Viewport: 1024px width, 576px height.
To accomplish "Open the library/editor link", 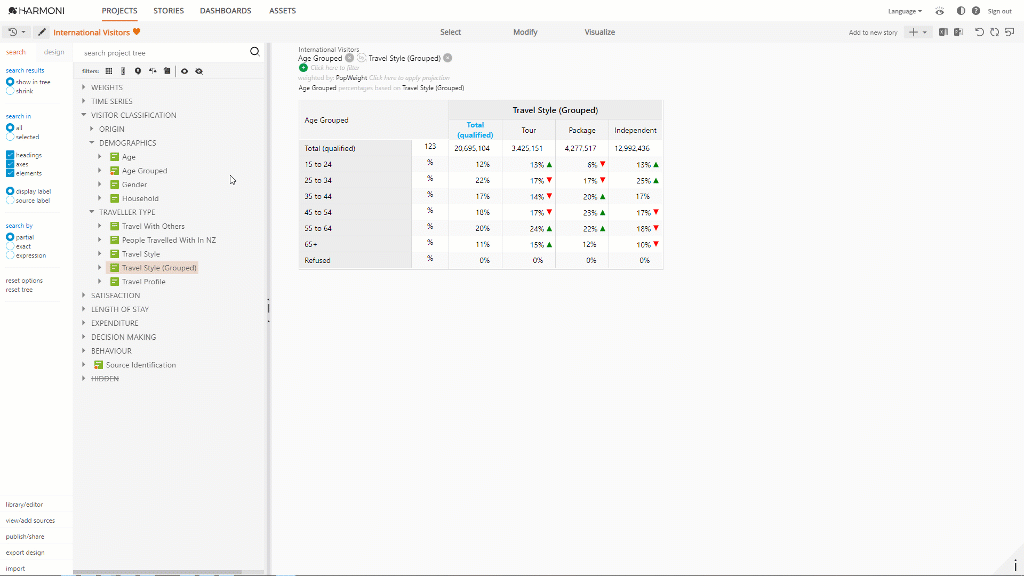I will click(24, 504).
